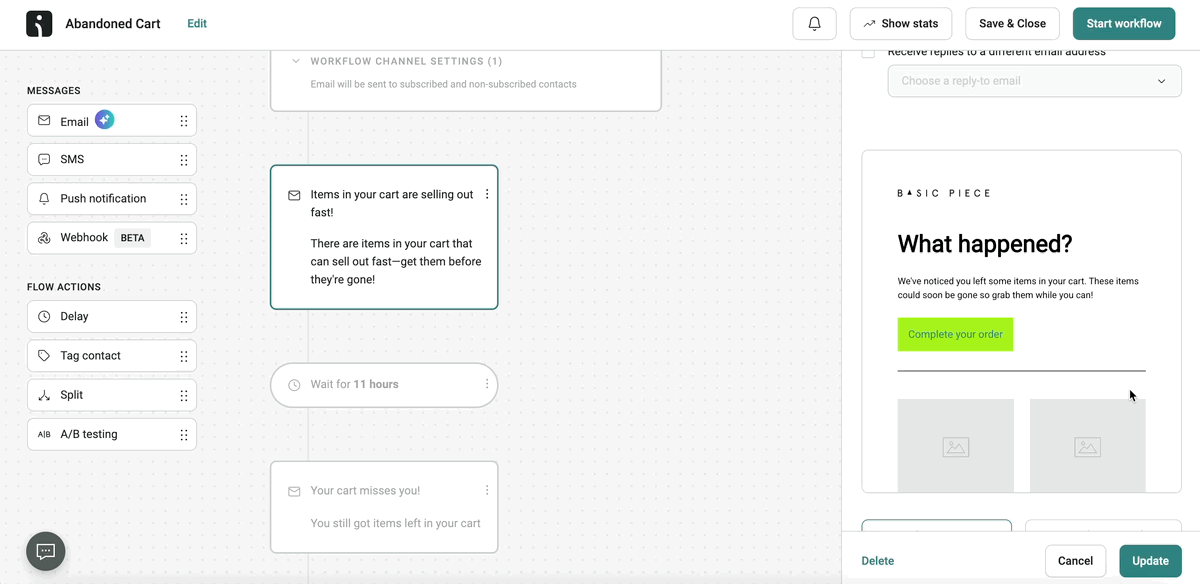The height and width of the screenshot is (584, 1200).
Task: Click drag handle of A/B testing block
Action: 184,435
